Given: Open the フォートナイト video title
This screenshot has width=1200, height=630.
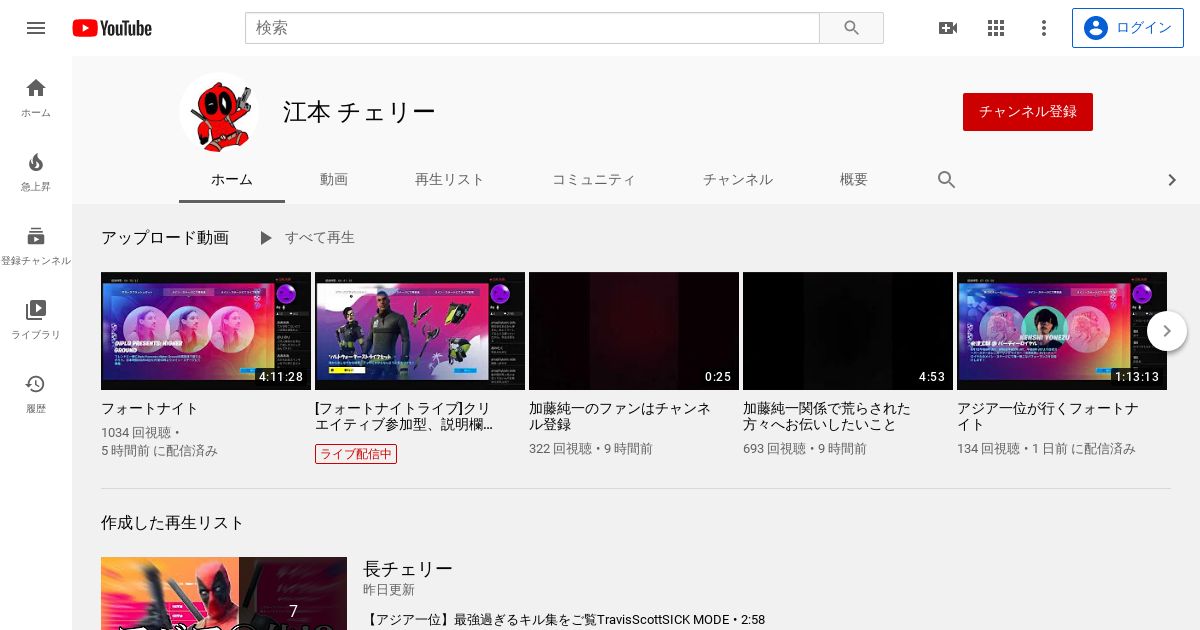Looking at the screenshot, I should (x=150, y=409).
